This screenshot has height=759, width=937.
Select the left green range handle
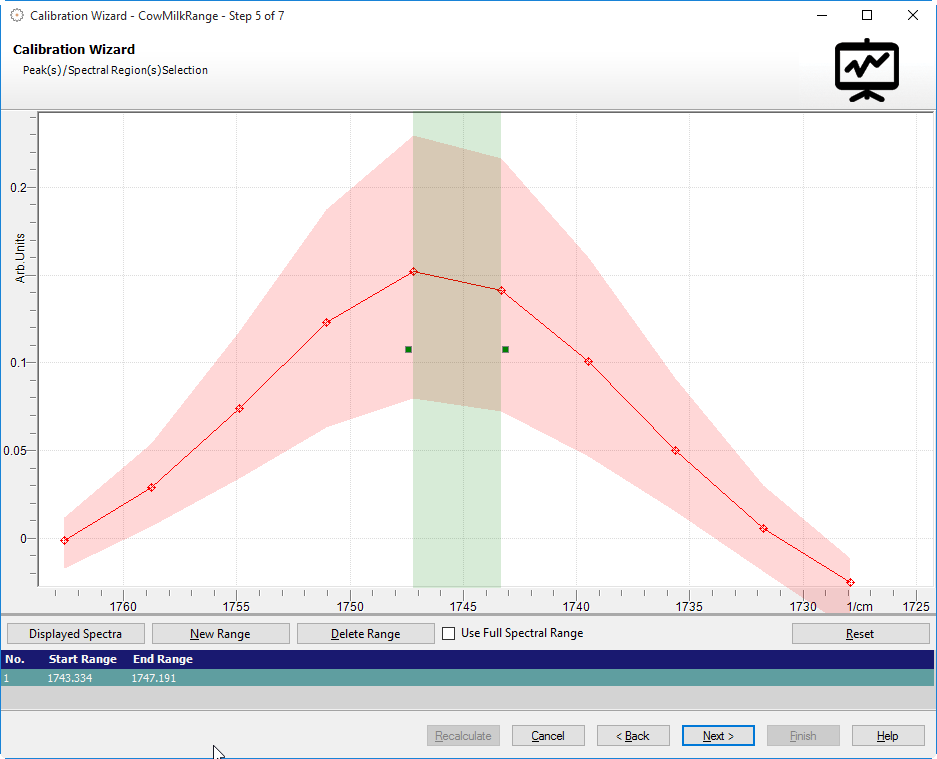(408, 349)
